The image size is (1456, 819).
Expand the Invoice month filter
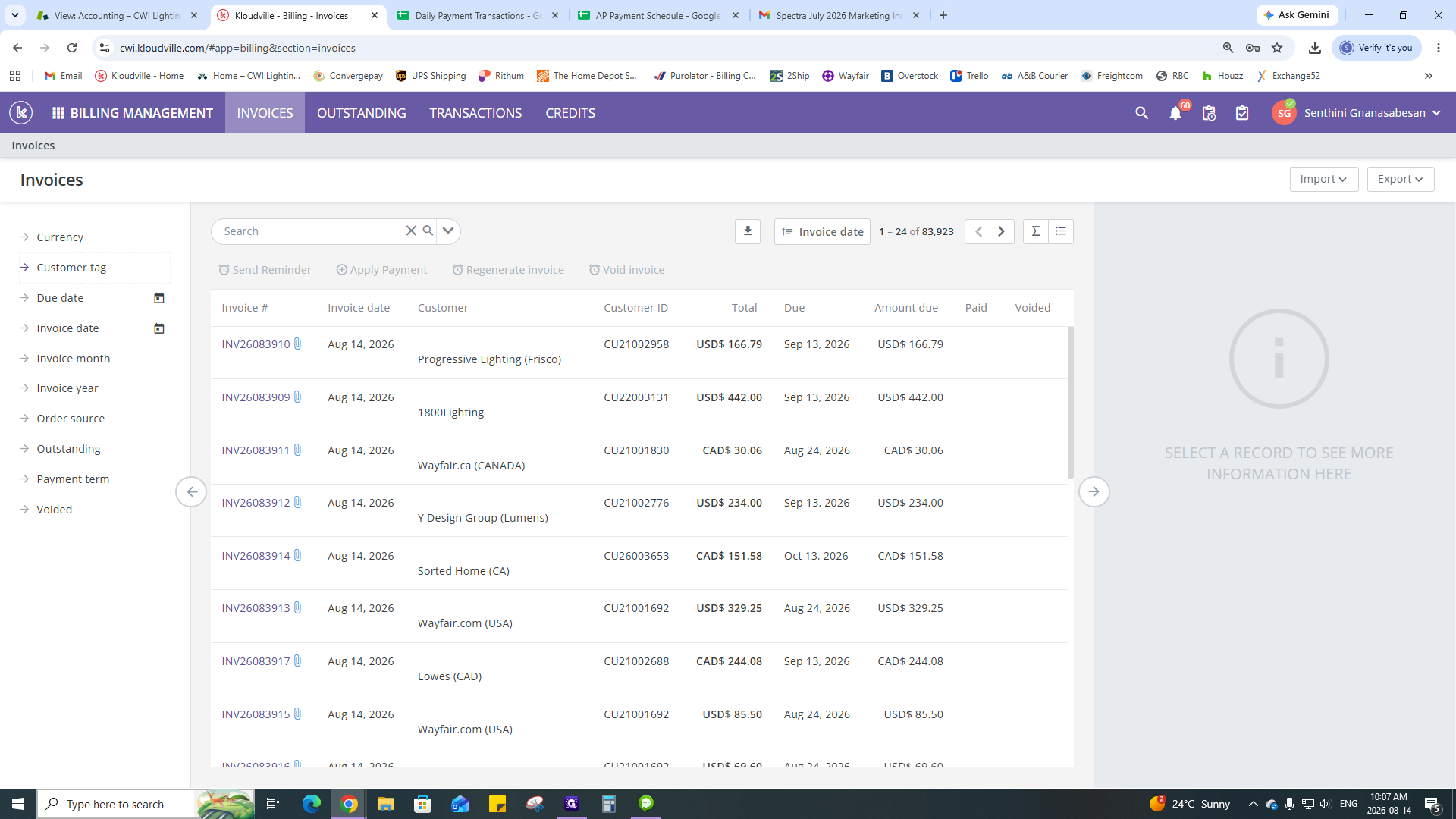tap(73, 359)
